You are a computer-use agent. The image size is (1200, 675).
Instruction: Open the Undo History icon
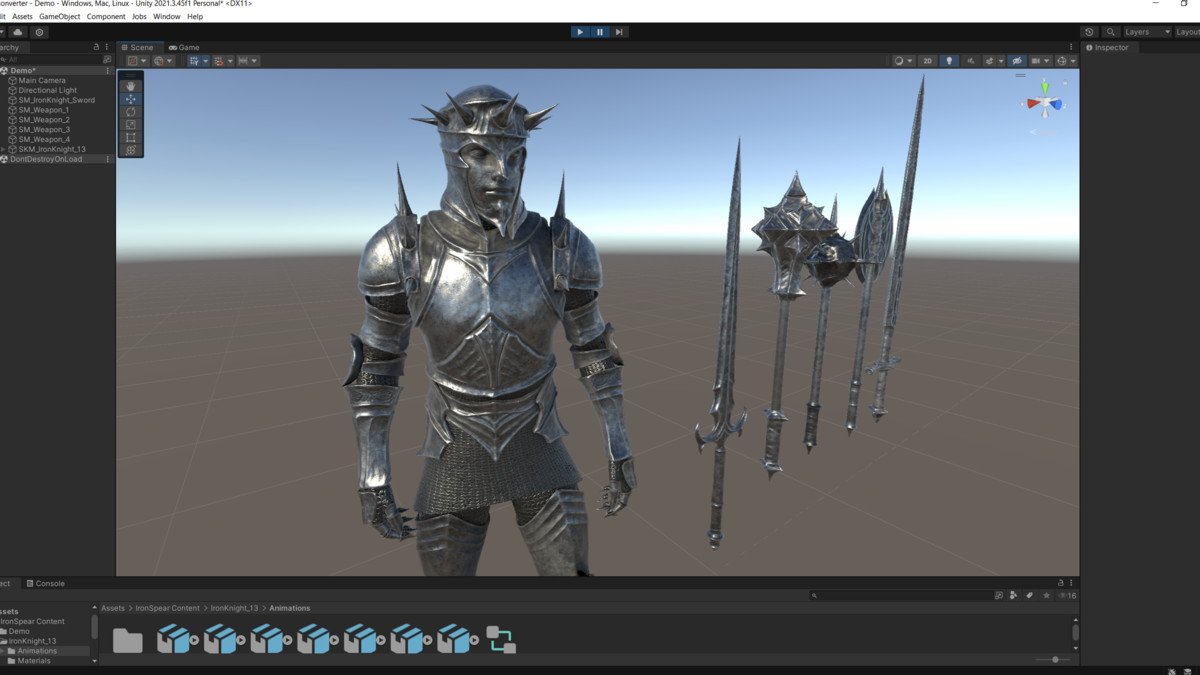click(x=1089, y=32)
